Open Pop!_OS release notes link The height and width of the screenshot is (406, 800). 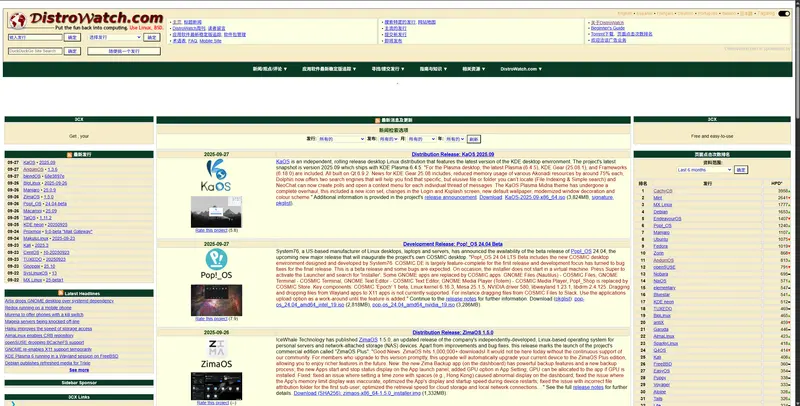click(461, 299)
